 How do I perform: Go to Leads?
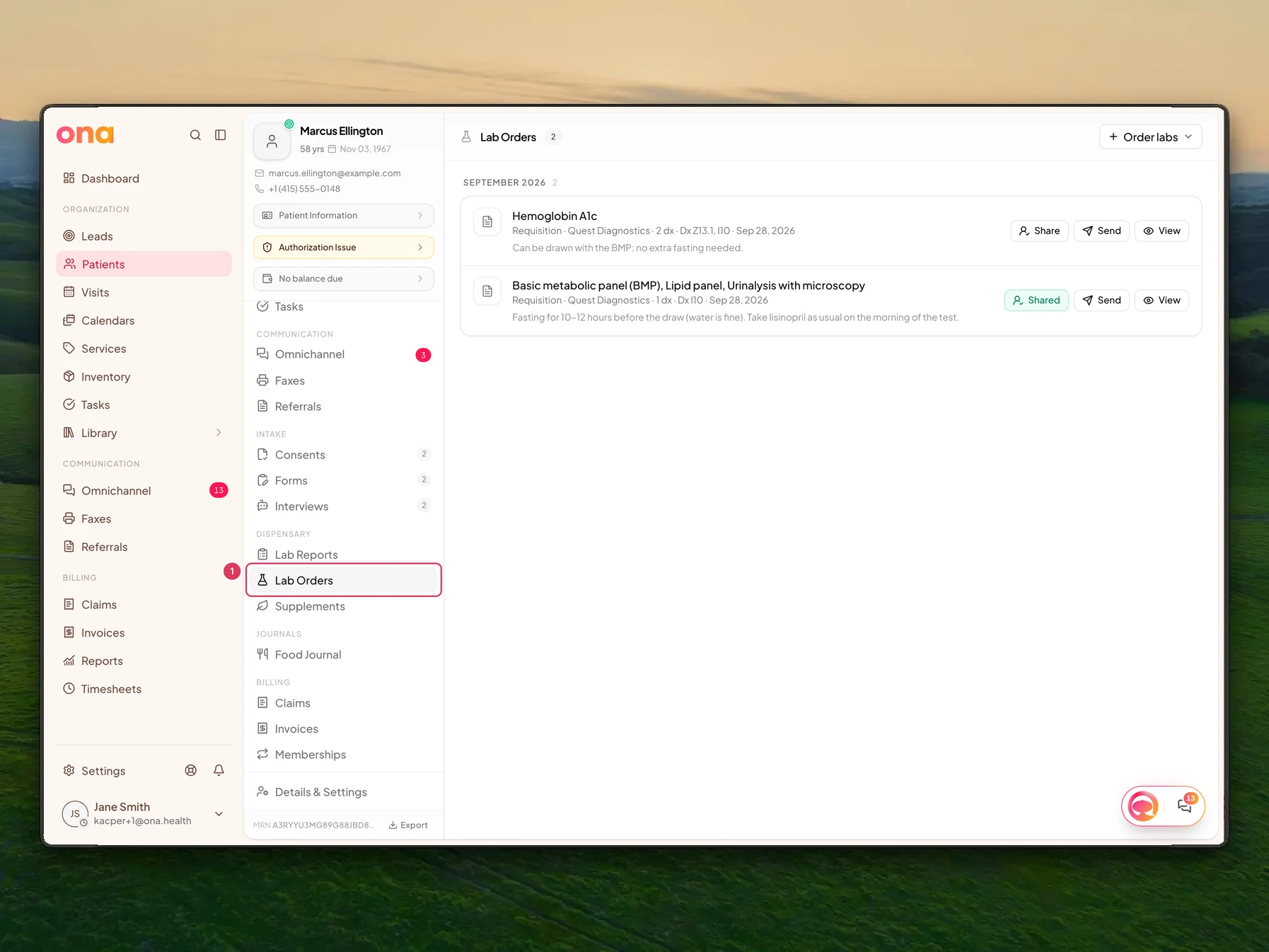point(144,236)
